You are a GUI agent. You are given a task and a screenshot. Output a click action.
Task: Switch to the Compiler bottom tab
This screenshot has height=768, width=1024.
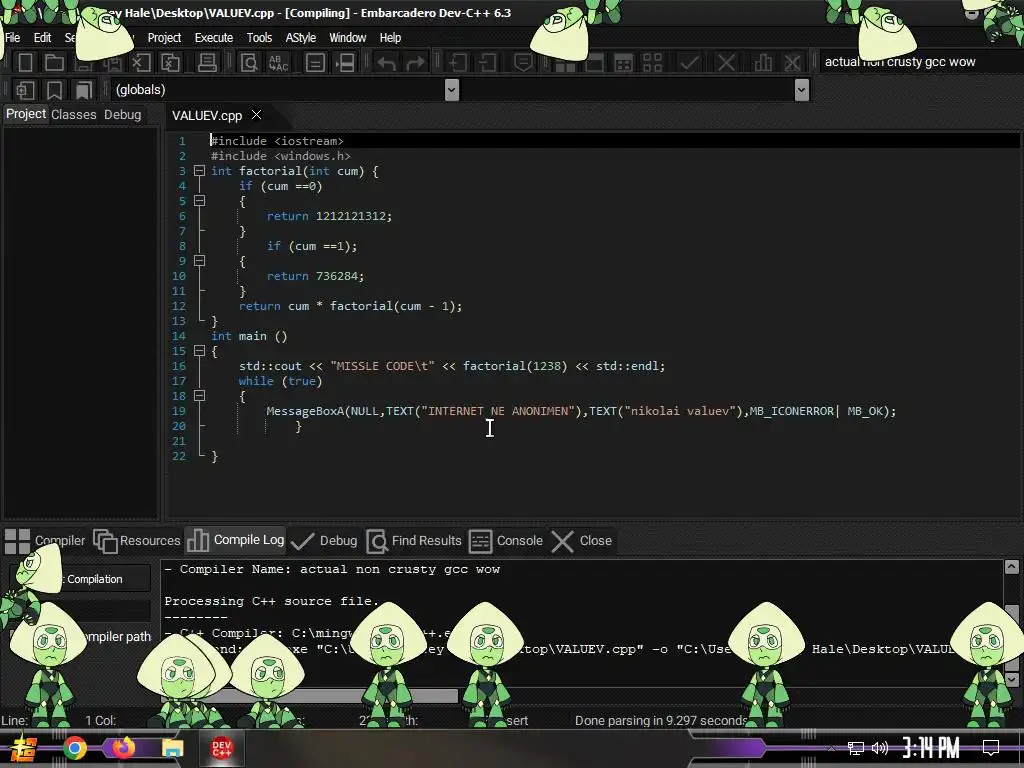pyautogui.click(x=44, y=541)
